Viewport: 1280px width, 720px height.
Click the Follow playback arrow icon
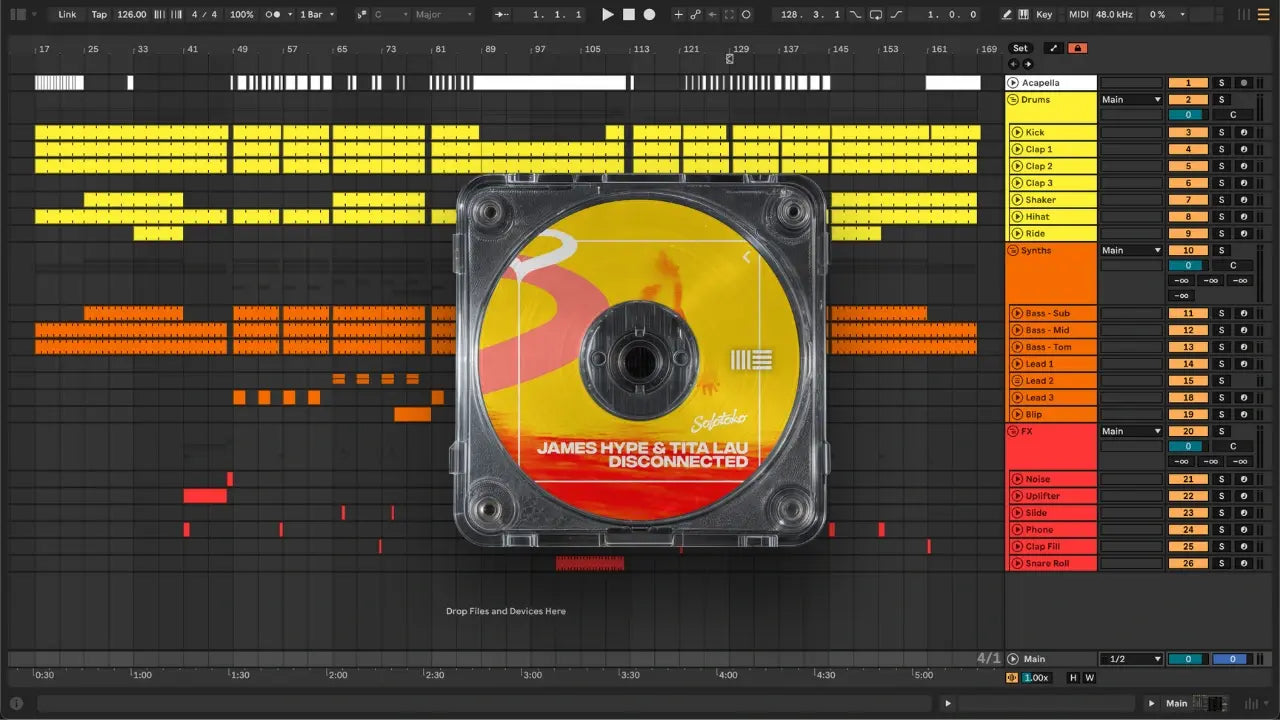(502, 15)
